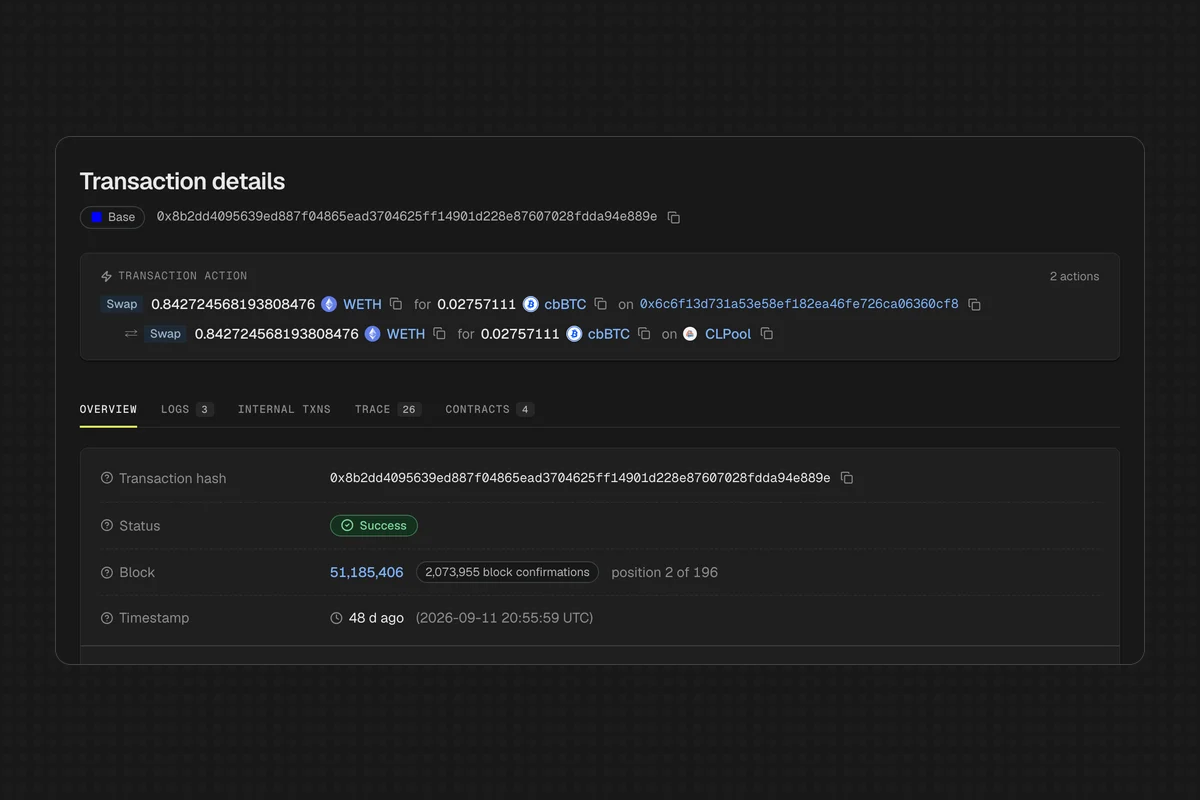Screen dimensions: 1200x800
Task: Click the cbBTC token icon in first Swap row
Action: point(531,304)
